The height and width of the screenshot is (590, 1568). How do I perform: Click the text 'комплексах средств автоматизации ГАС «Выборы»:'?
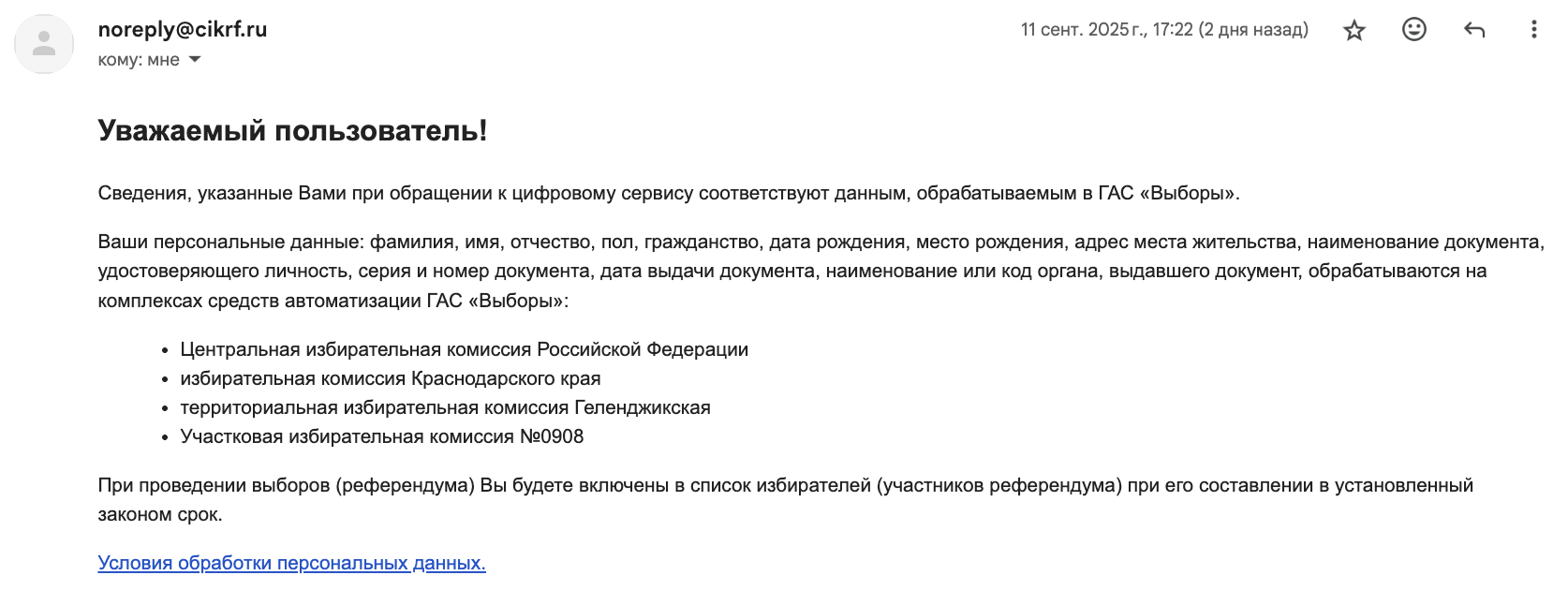(x=333, y=301)
